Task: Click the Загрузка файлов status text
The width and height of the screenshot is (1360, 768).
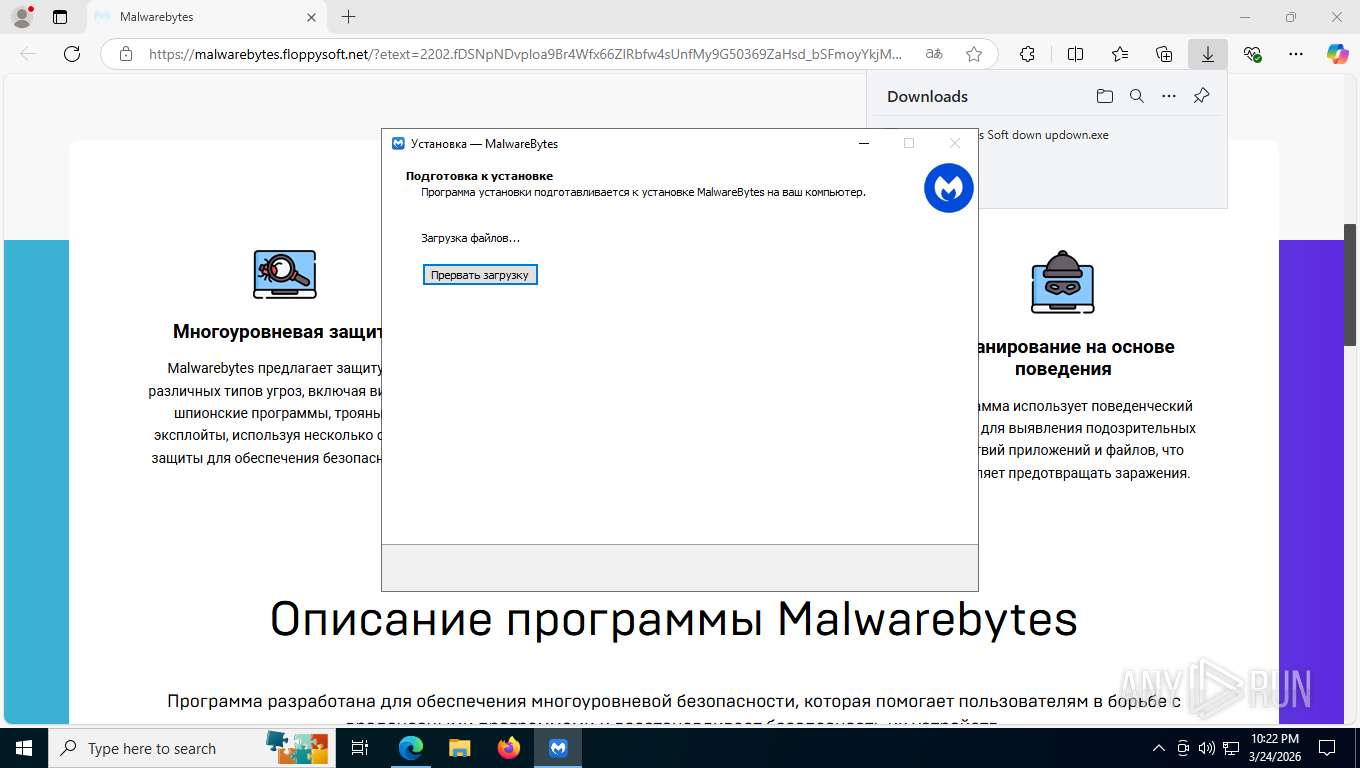Action: coord(471,238)
